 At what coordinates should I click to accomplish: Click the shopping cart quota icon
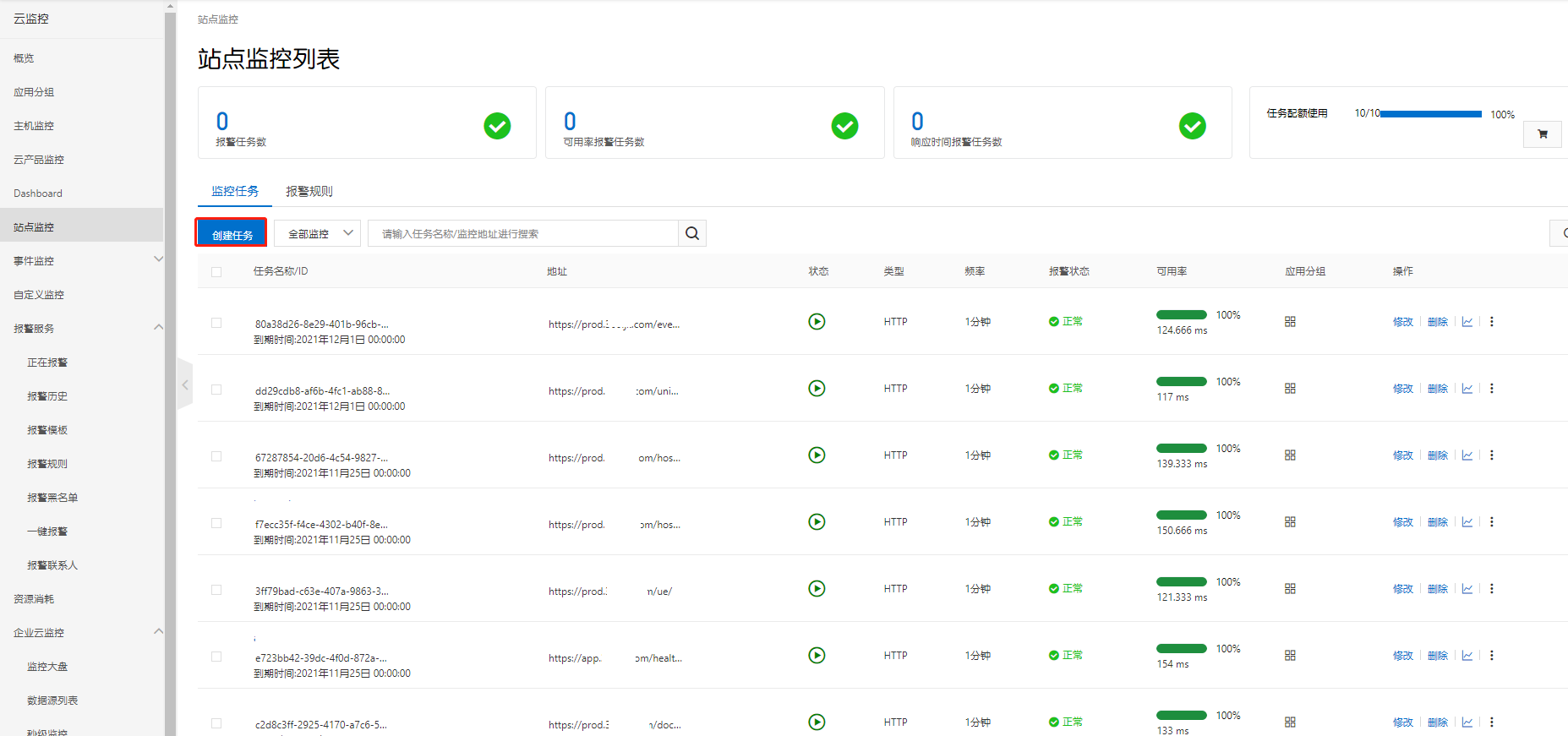[x=1542, y=134]
